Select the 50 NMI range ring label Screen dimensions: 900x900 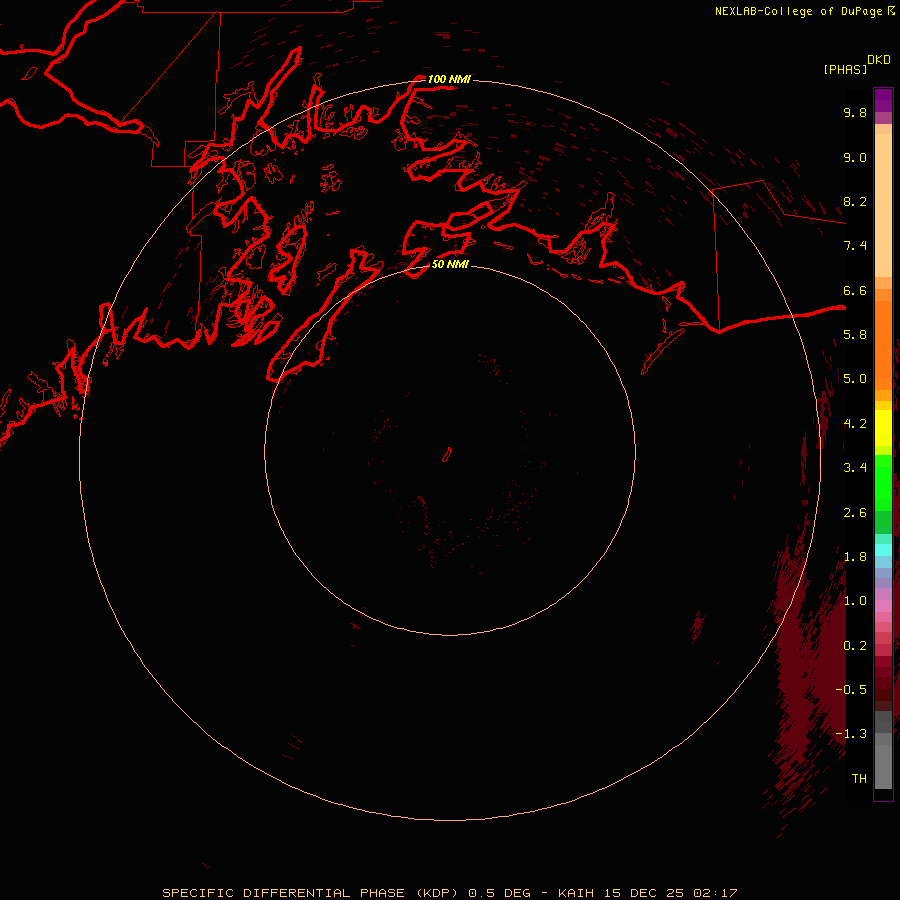pyautogui.click(x=450, y=264)
